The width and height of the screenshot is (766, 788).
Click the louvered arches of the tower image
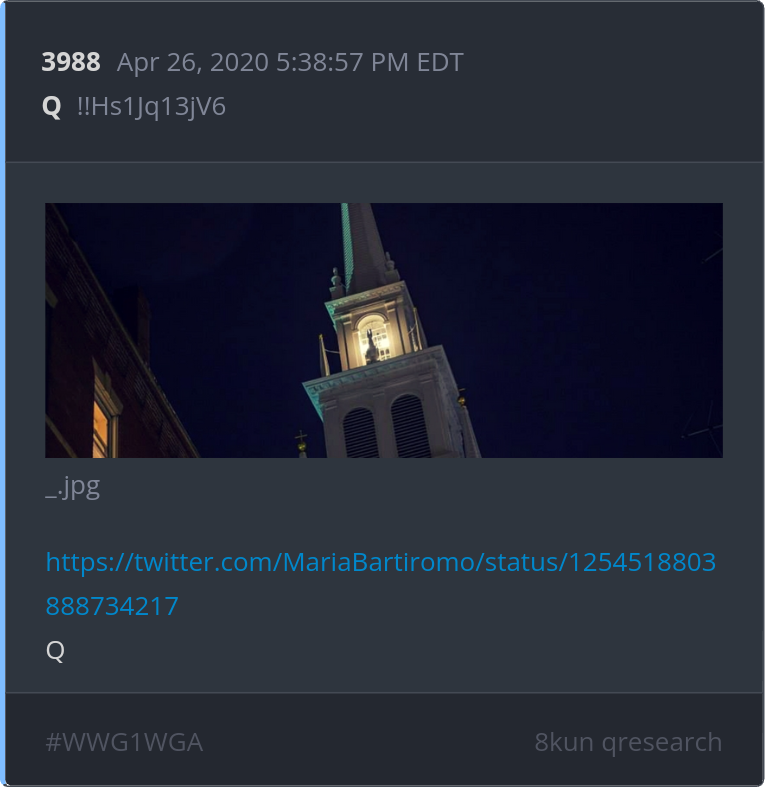[386, 426]
